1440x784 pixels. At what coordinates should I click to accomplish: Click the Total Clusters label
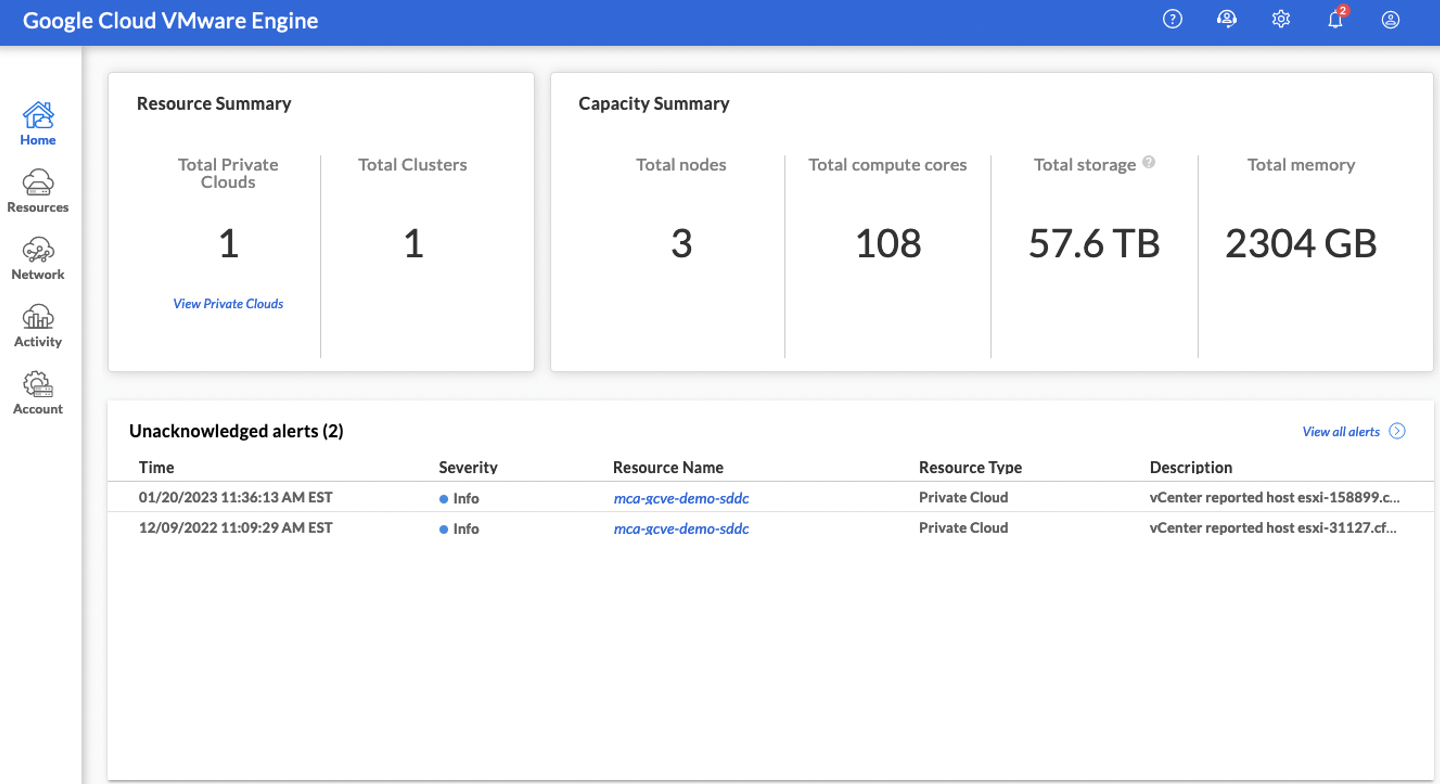click(413, 164)
